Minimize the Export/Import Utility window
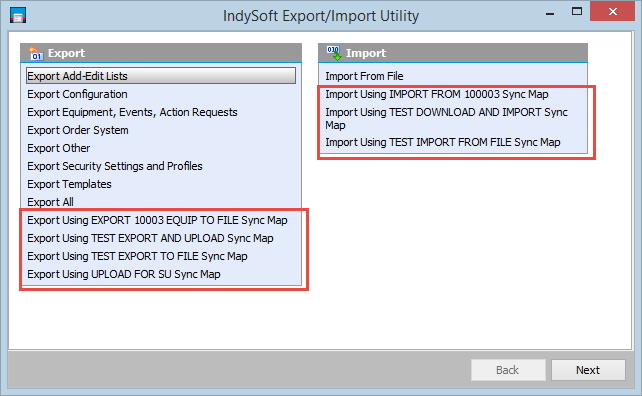The width and height of the screenshot is (642, 396). pyautogui.click(x=550, y=13)
